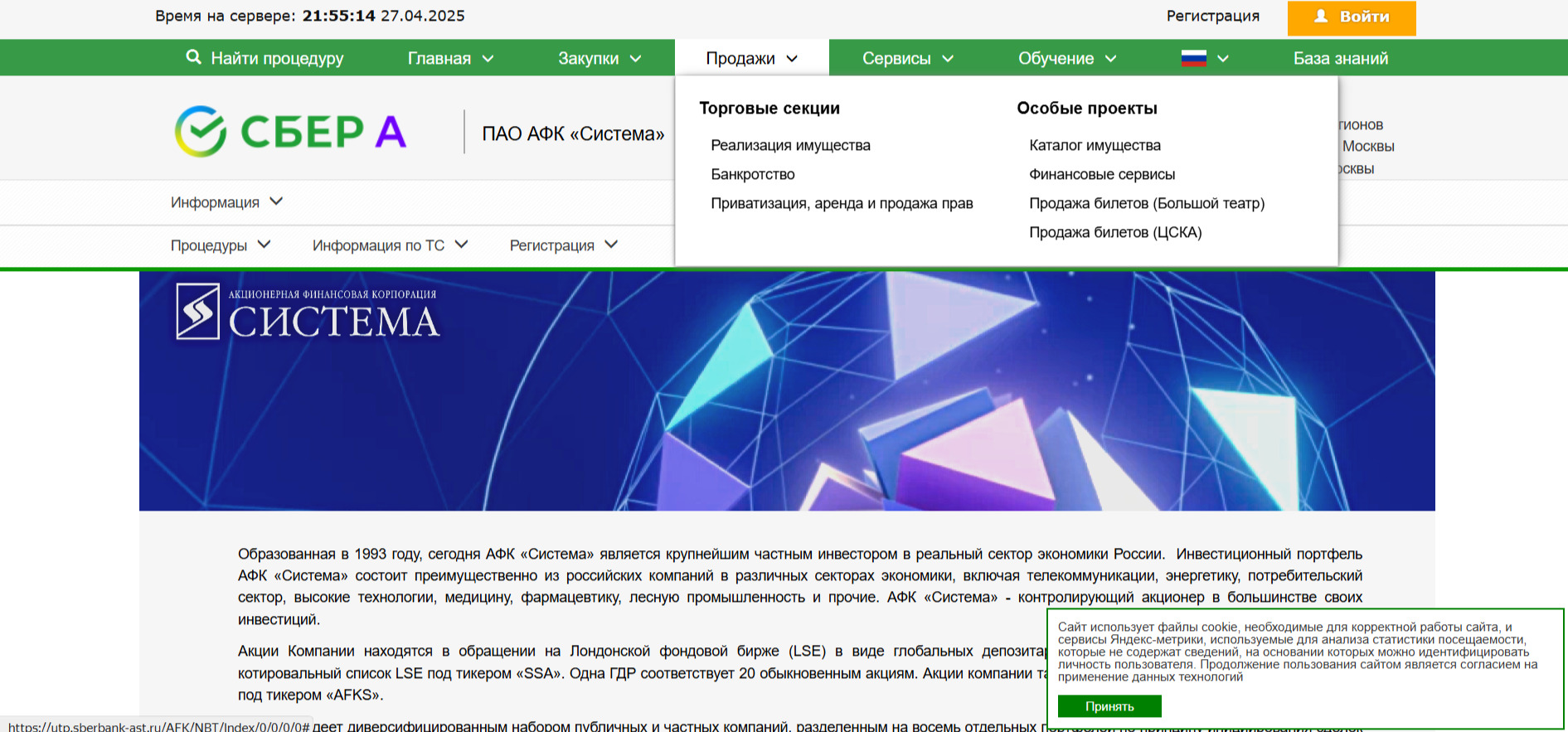Screen dimensions: 1568x732
Task: Accept cookies with Принять button
Action: (x=1109, y=706)
